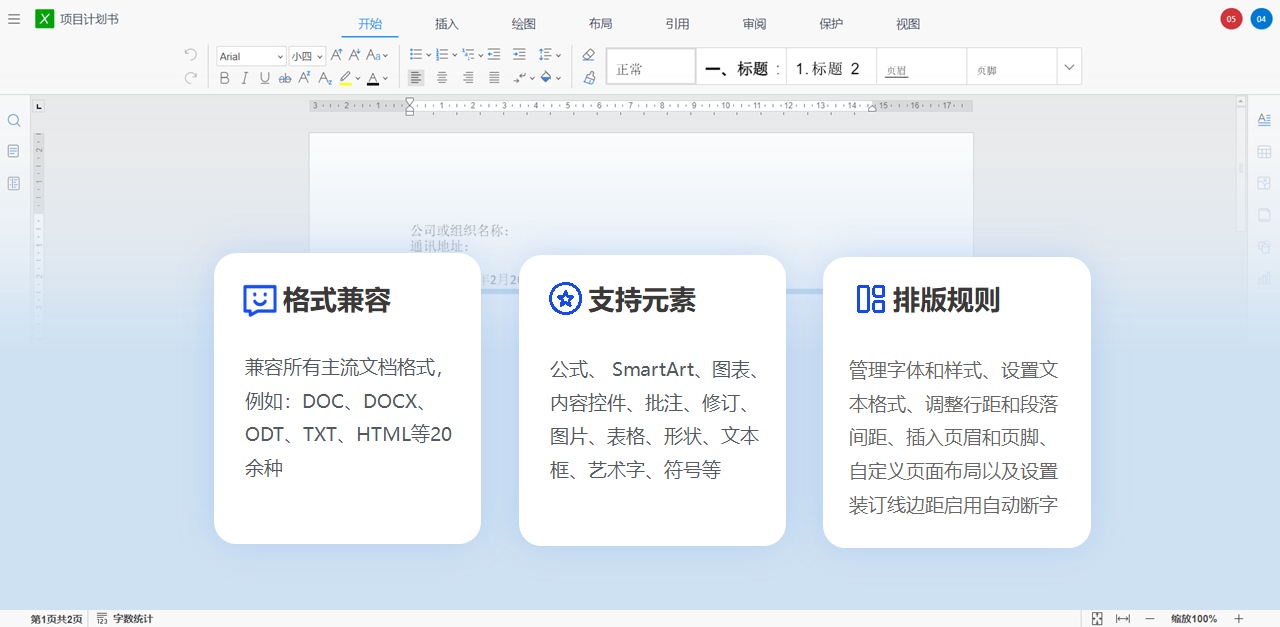Copy style with the paintbrush icon

[588, 77]
